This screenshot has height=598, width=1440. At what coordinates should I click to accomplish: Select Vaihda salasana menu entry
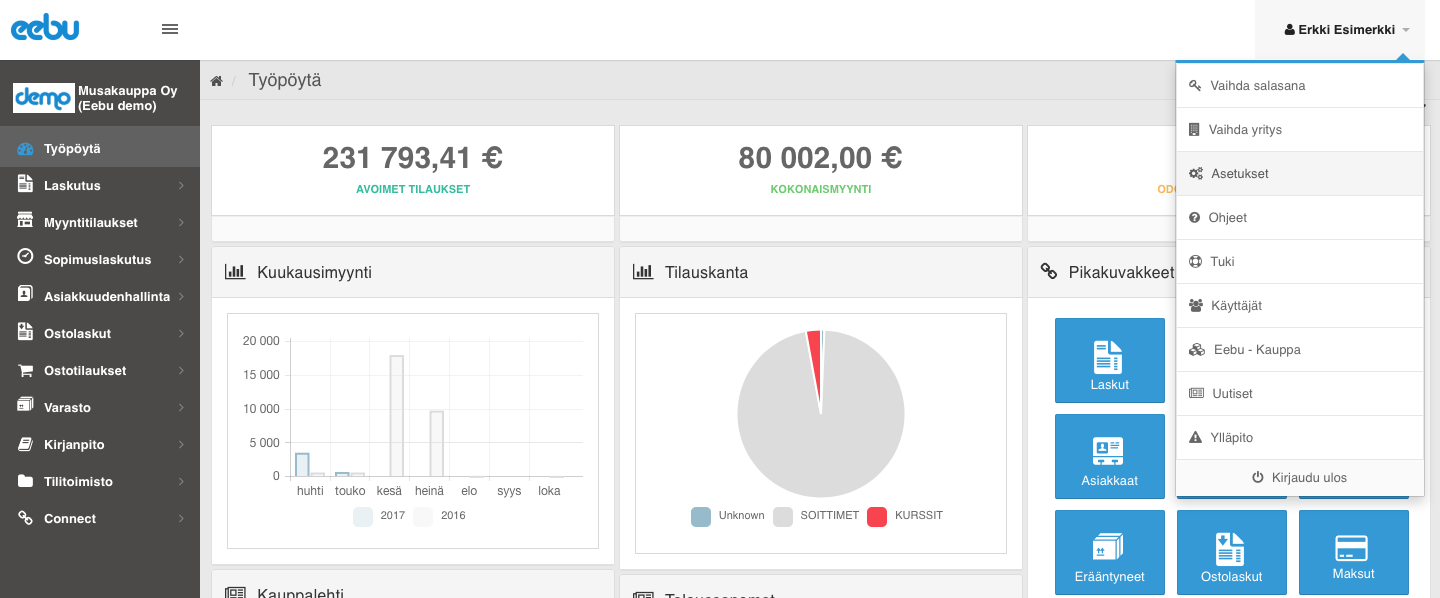pos(1257,86)
